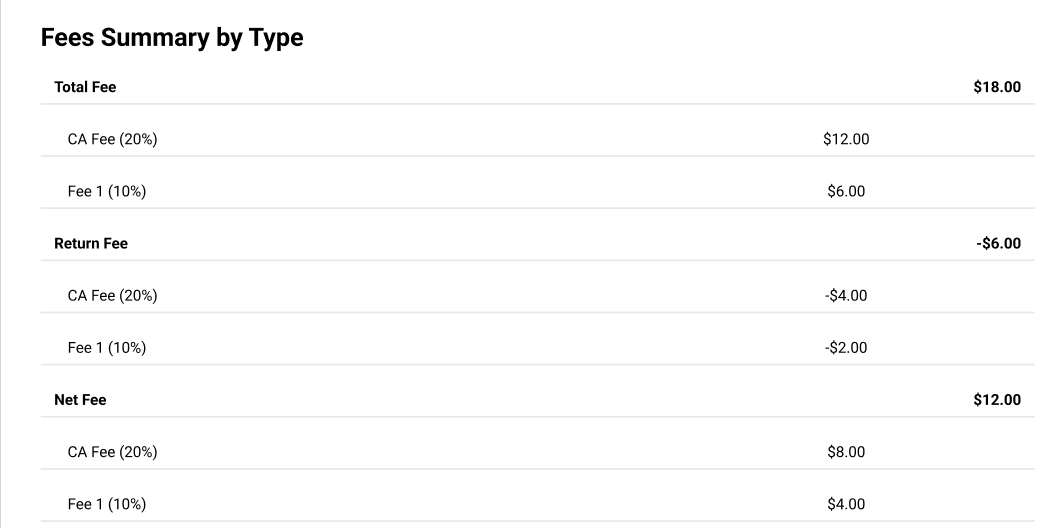This screenshot has height=528, width=1063.
Task: Click the gray vertical border at left edge
Action: [1, 264]
